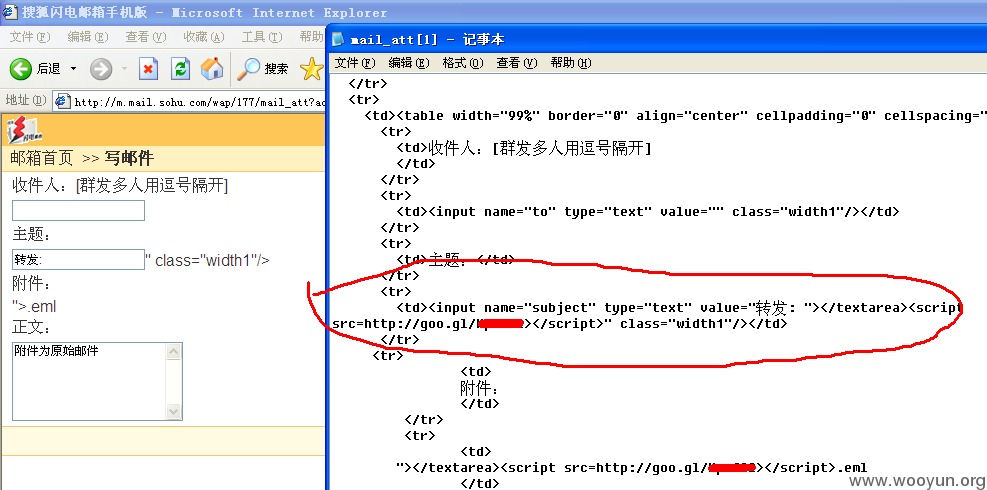This screenshot has width=987, height=490.
Task: Click the 主题 subject field containing 转发:
Action: [79, 259]
